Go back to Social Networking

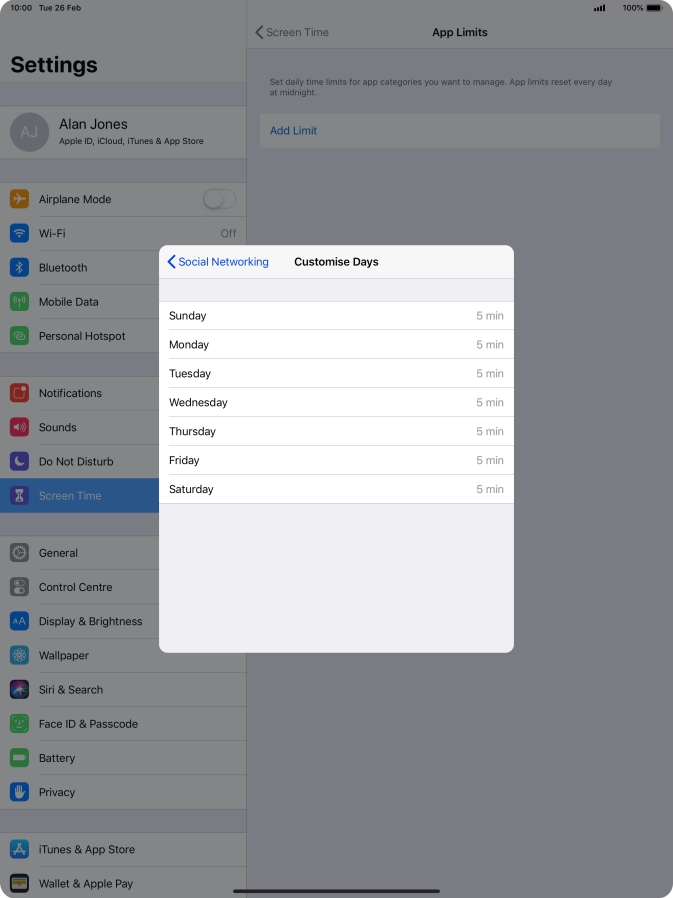(218, 262)
